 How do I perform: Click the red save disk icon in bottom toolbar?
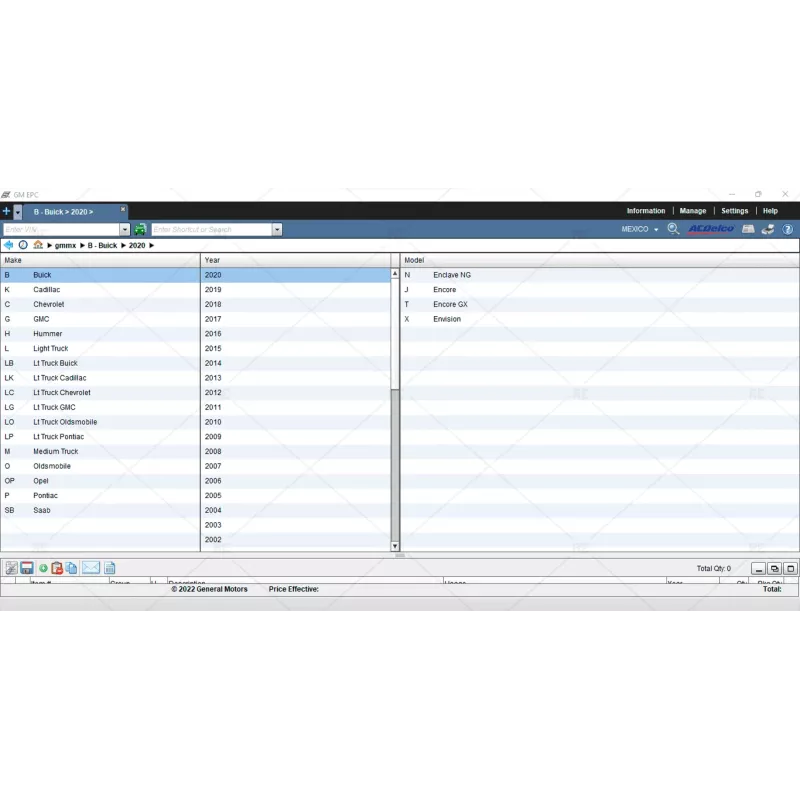[27, 568]
